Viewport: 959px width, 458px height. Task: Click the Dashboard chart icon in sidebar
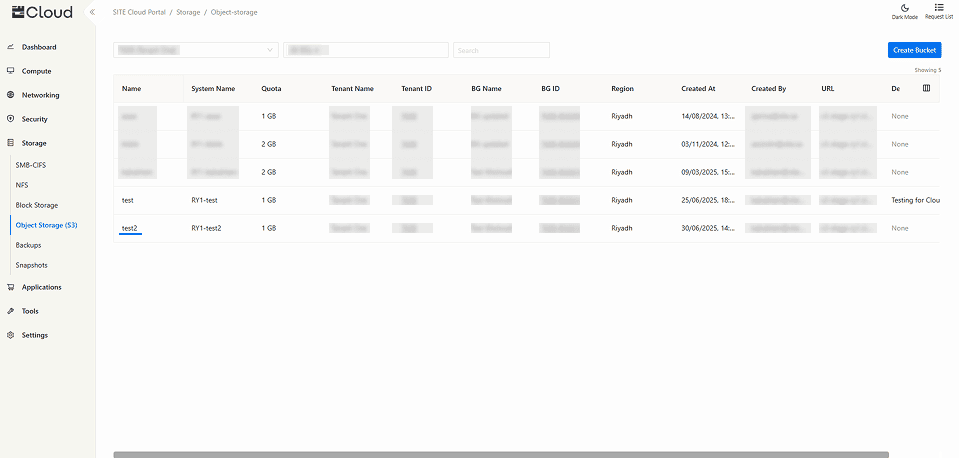(10, 47)
